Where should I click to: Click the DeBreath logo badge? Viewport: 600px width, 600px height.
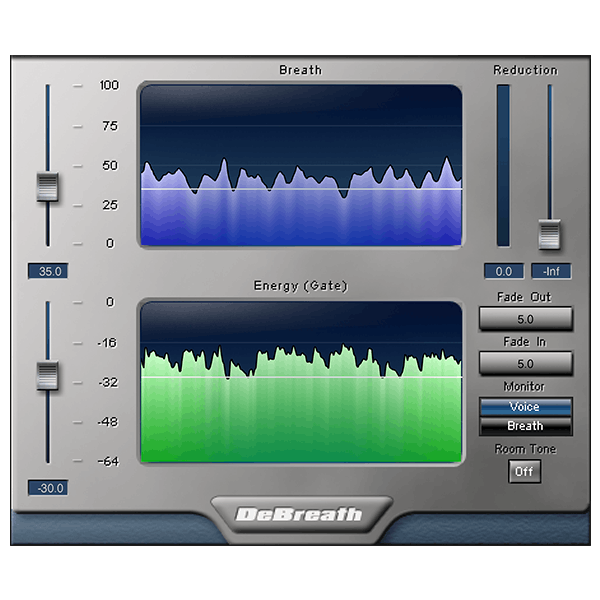pos(300,516)
